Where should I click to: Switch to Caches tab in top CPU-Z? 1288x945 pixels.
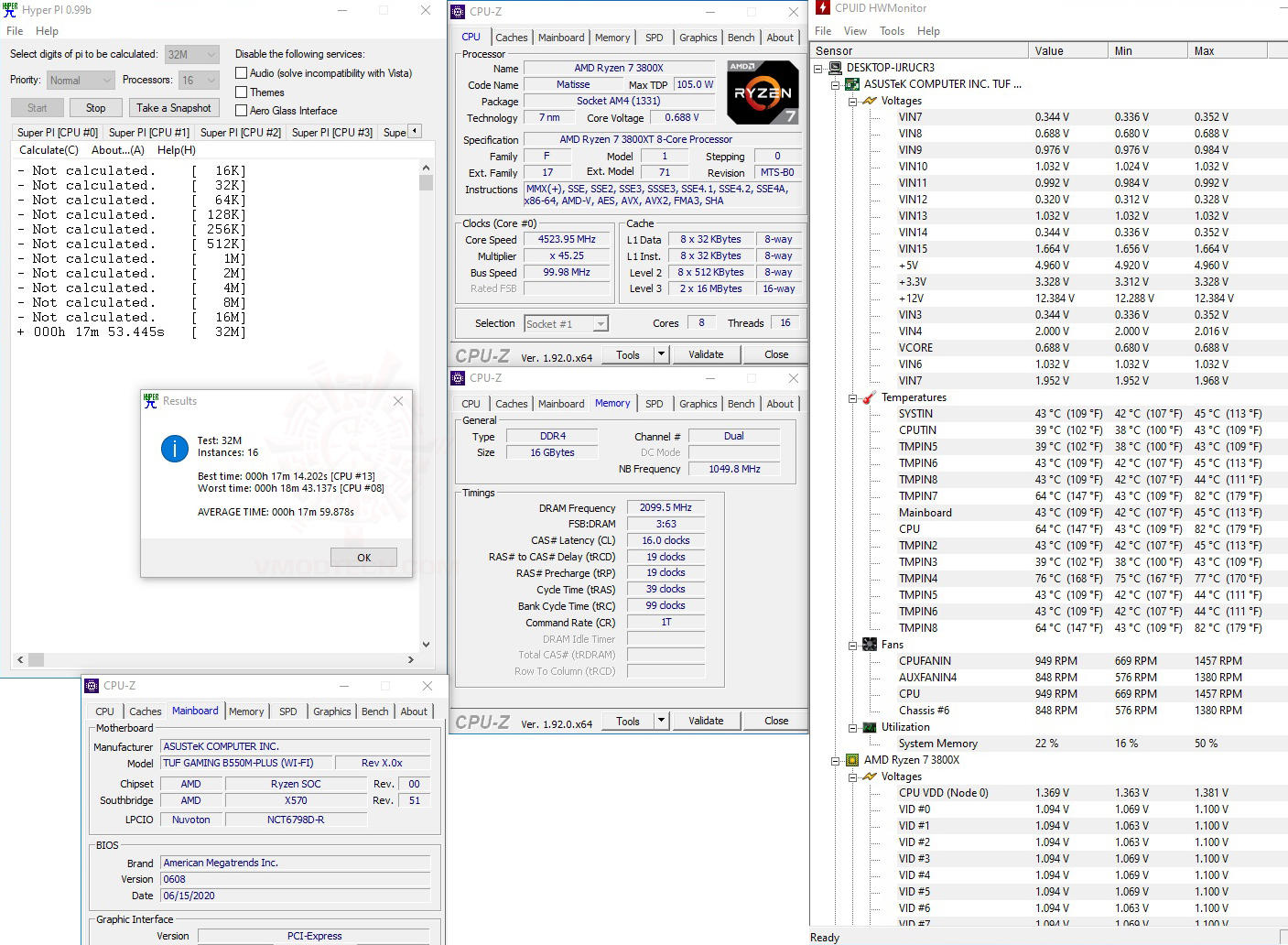coord(511,38)
